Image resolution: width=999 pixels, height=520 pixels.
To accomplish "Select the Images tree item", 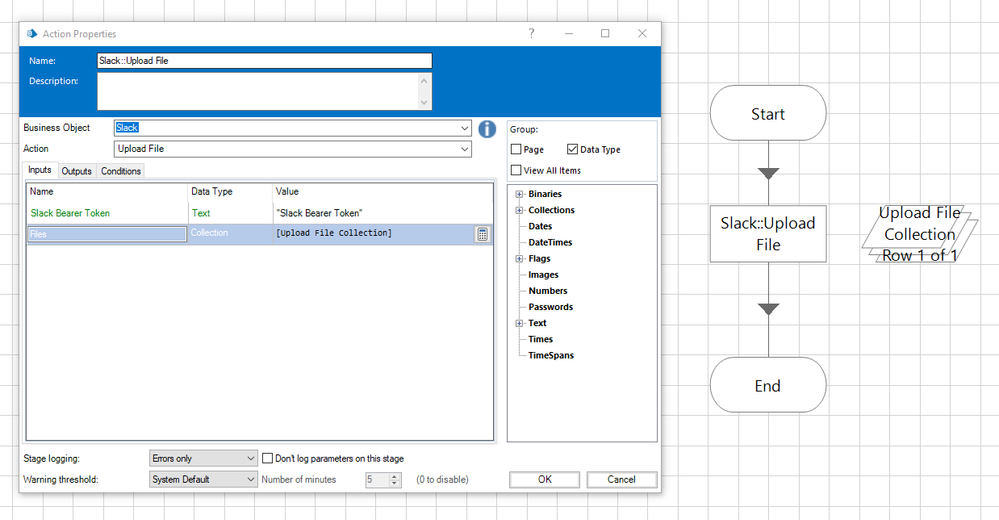I will (x=543, y=275).
